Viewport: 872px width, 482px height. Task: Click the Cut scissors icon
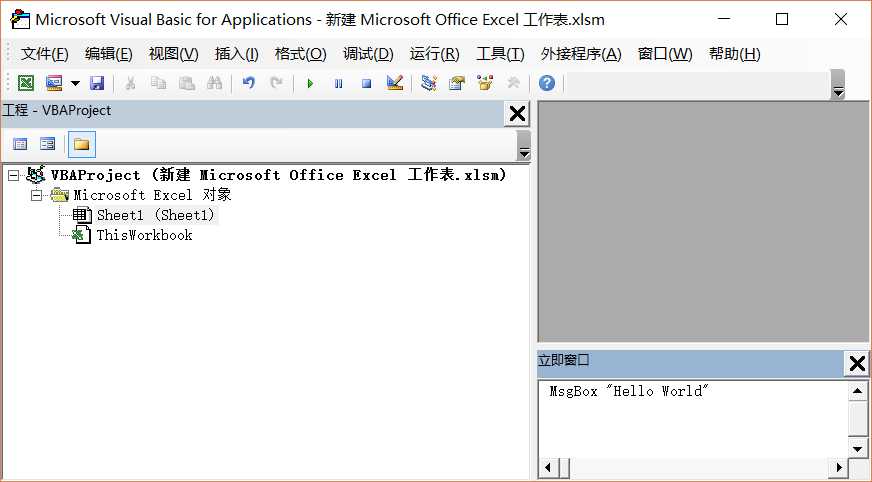click(130, 83)
